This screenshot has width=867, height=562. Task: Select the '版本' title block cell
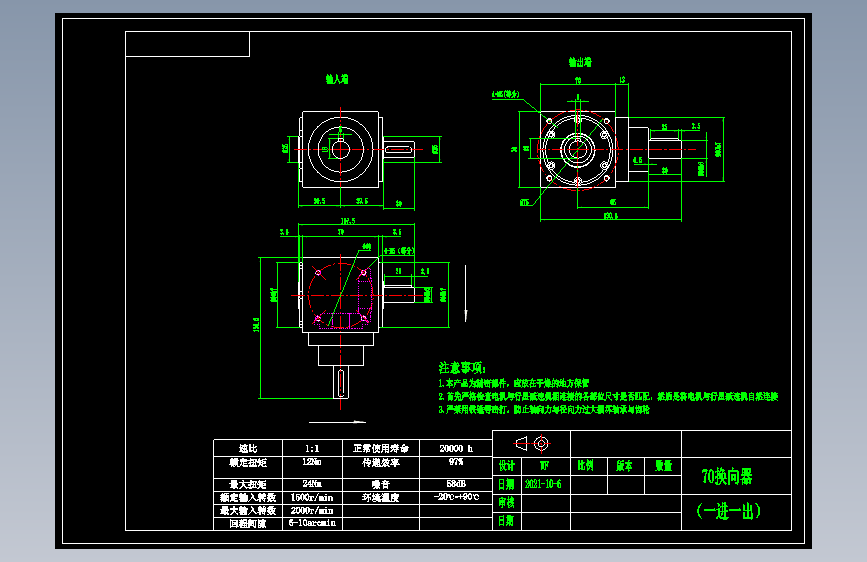pyautogui.click(x=625, y=466)
